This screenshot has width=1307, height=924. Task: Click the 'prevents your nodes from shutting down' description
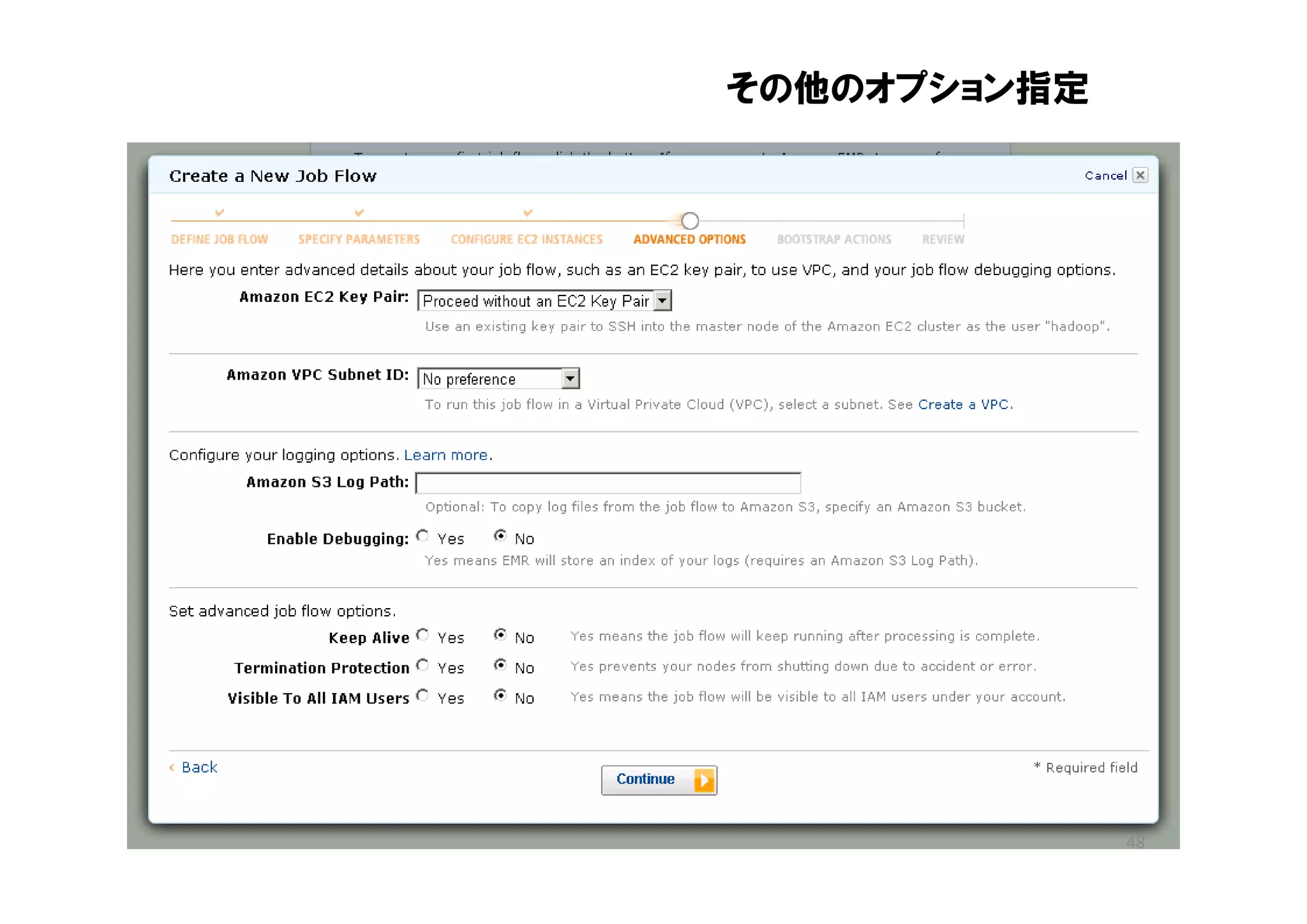click(803, 667)
